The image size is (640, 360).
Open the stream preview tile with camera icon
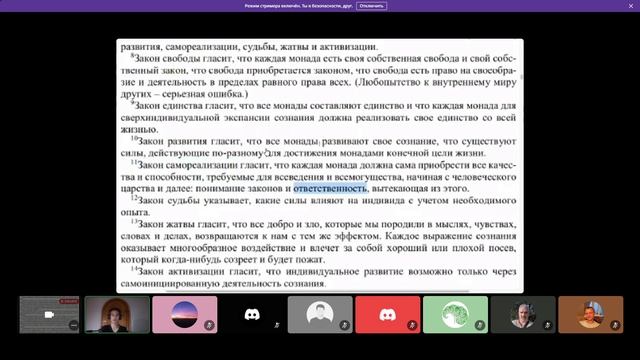coord(49,315)
